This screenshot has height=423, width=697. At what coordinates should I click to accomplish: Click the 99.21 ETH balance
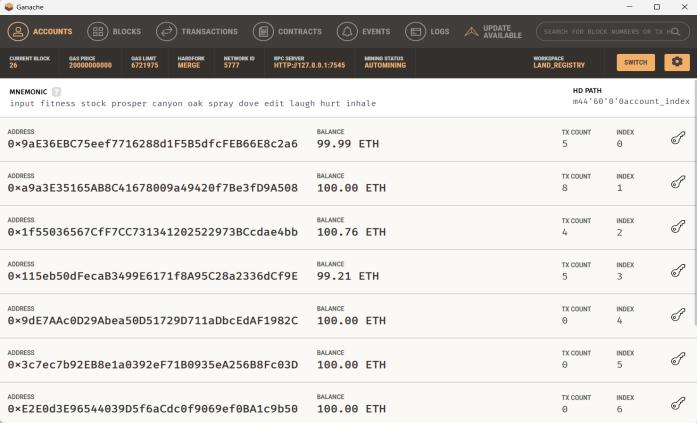pyautogui.click(x=348, y=276)
